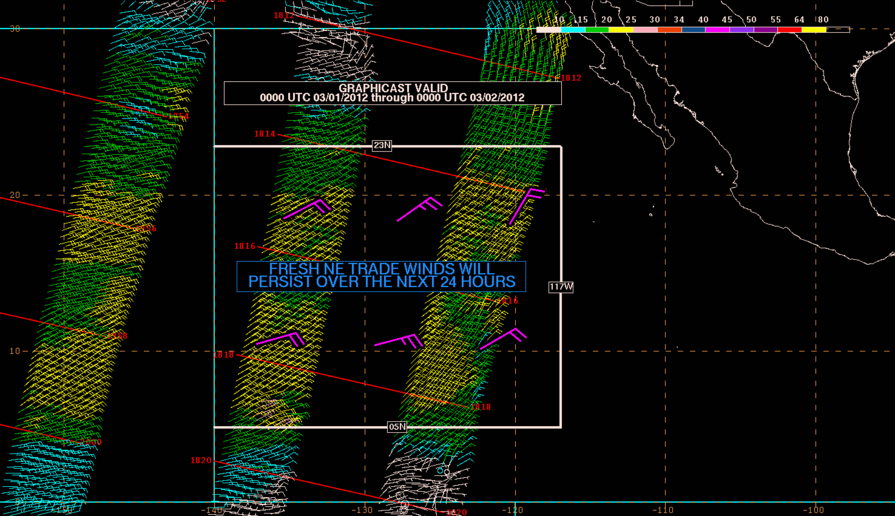Click the magenta wind barb crossing the 20° line
The width and height of the screenshot is (895, 516).
[x=527, y=206]
